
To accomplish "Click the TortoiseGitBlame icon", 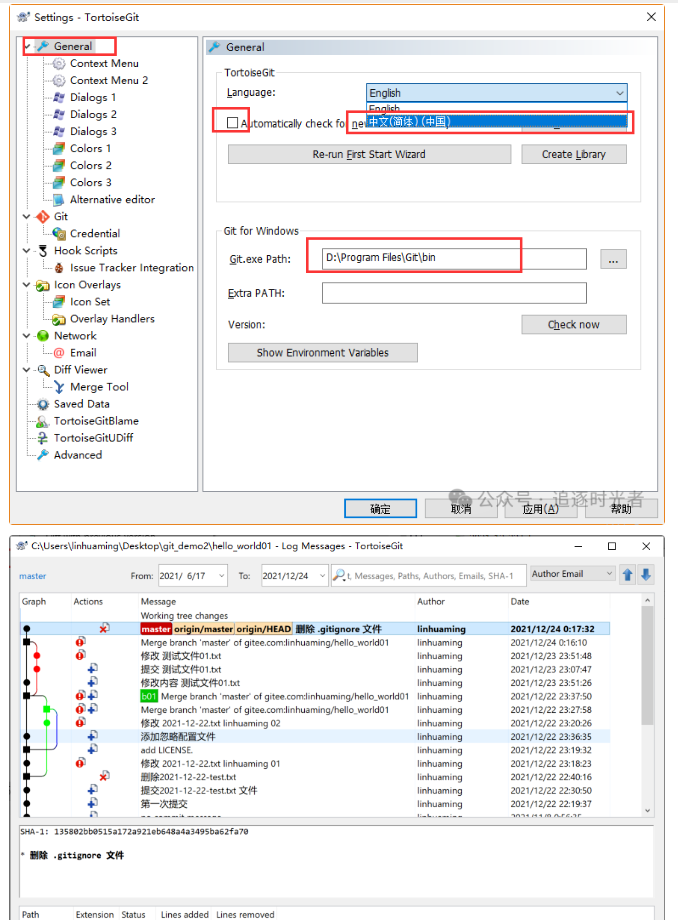I will point(43,421).
